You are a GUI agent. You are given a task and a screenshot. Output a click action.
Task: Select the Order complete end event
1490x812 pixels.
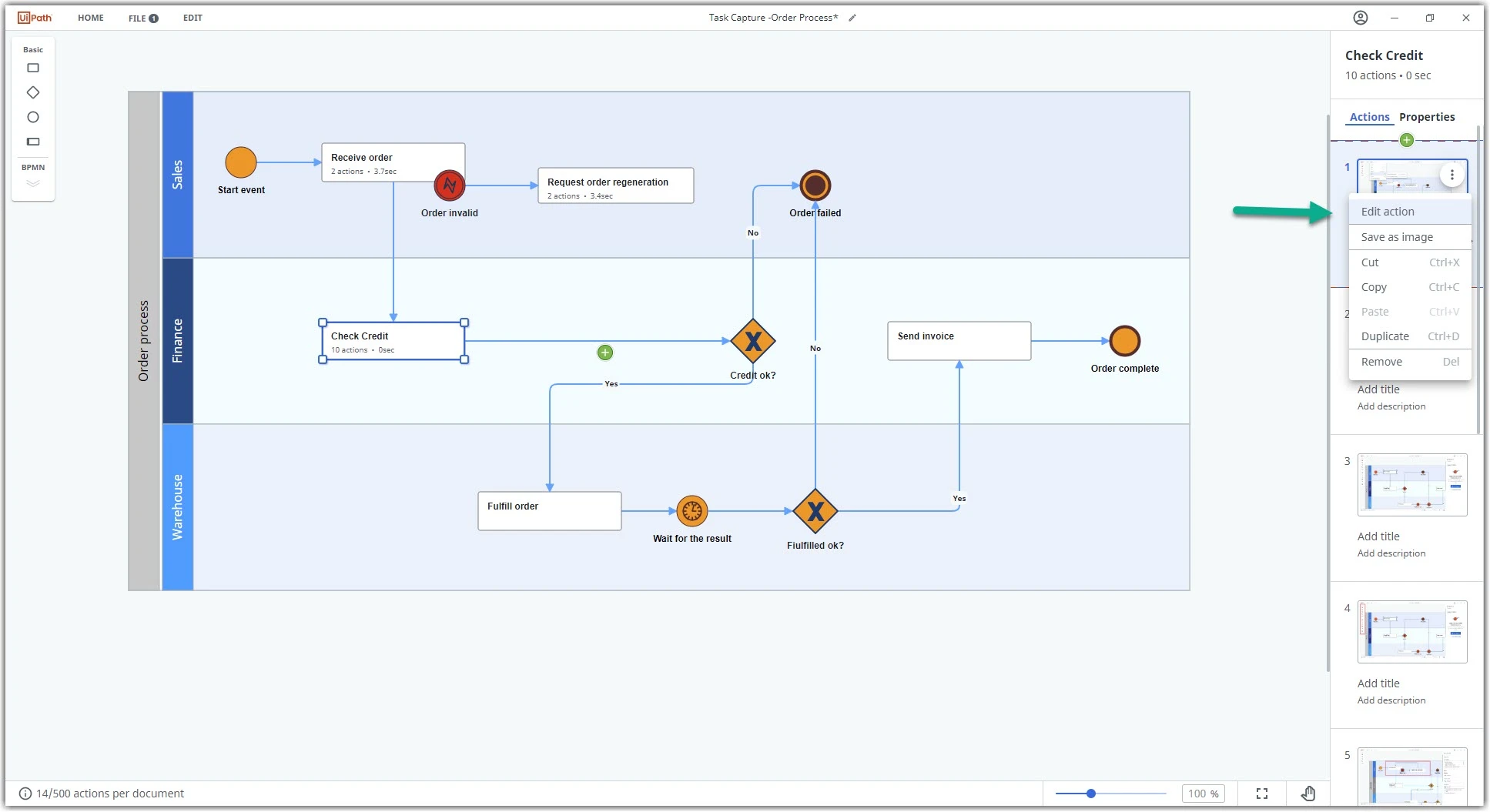[x=1125, y=341]
